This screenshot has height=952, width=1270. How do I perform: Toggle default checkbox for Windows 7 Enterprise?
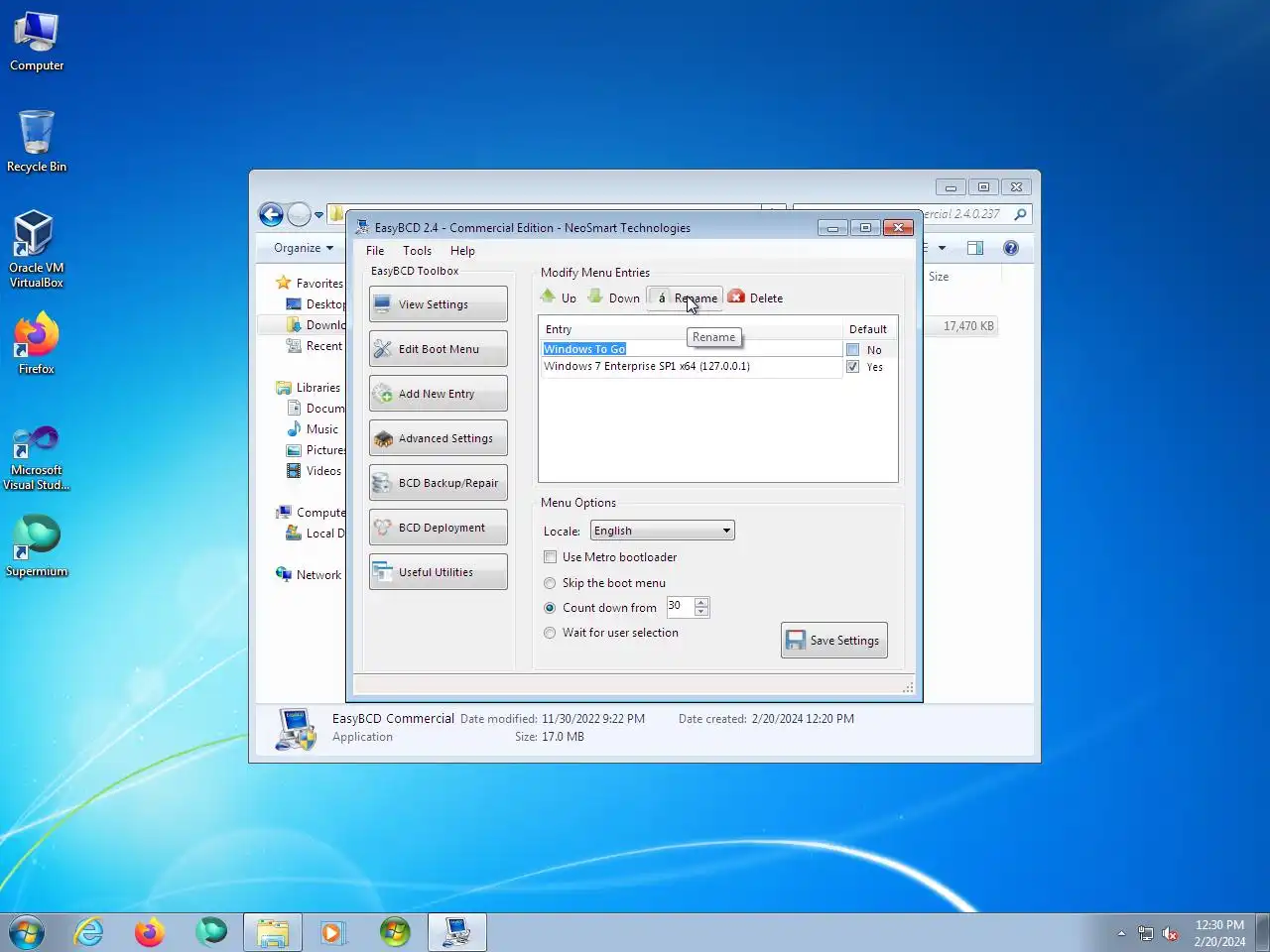pos(852,367)
